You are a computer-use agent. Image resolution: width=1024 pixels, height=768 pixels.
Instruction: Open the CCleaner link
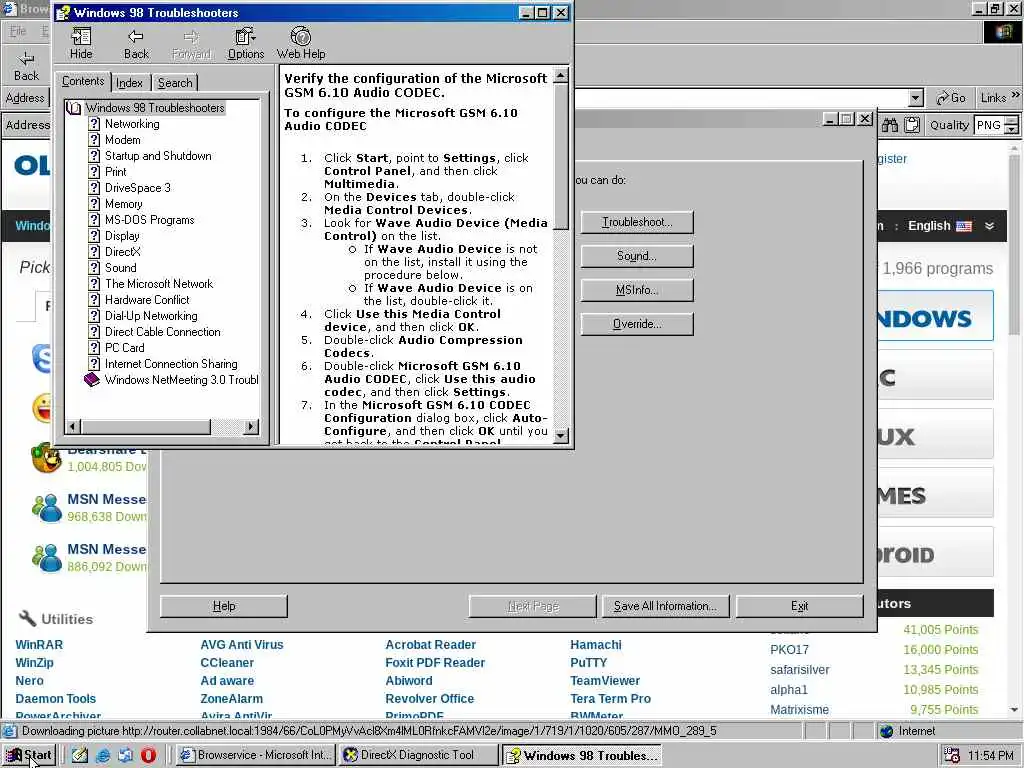tap(227, 663)
